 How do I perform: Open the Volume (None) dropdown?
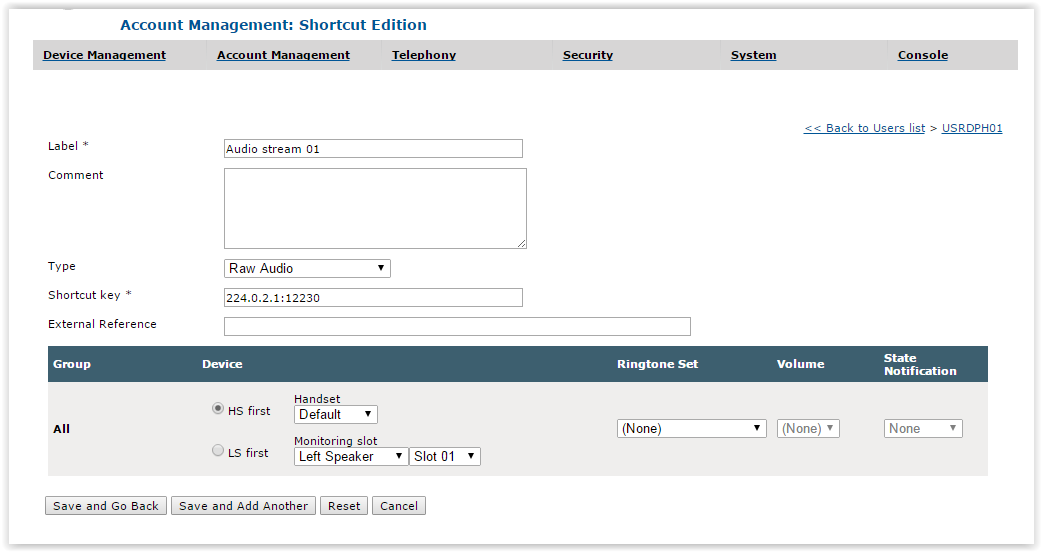808,428
